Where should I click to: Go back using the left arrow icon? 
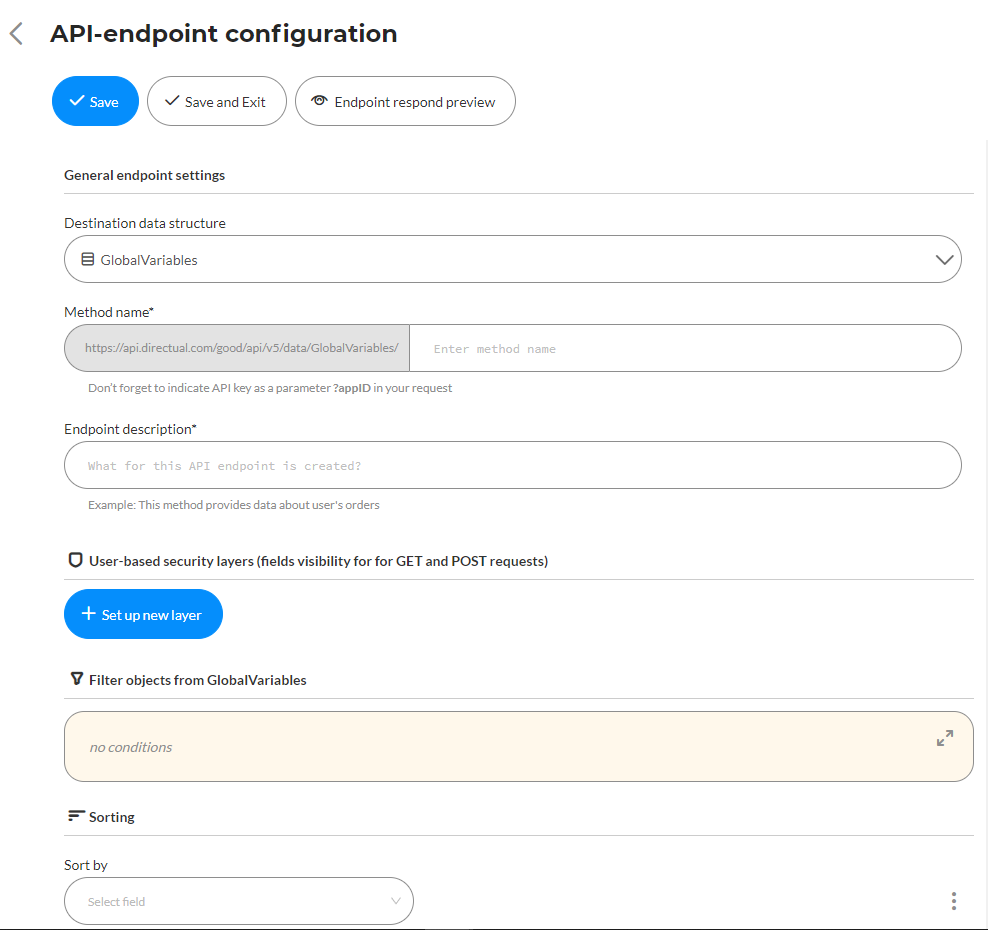16,33
